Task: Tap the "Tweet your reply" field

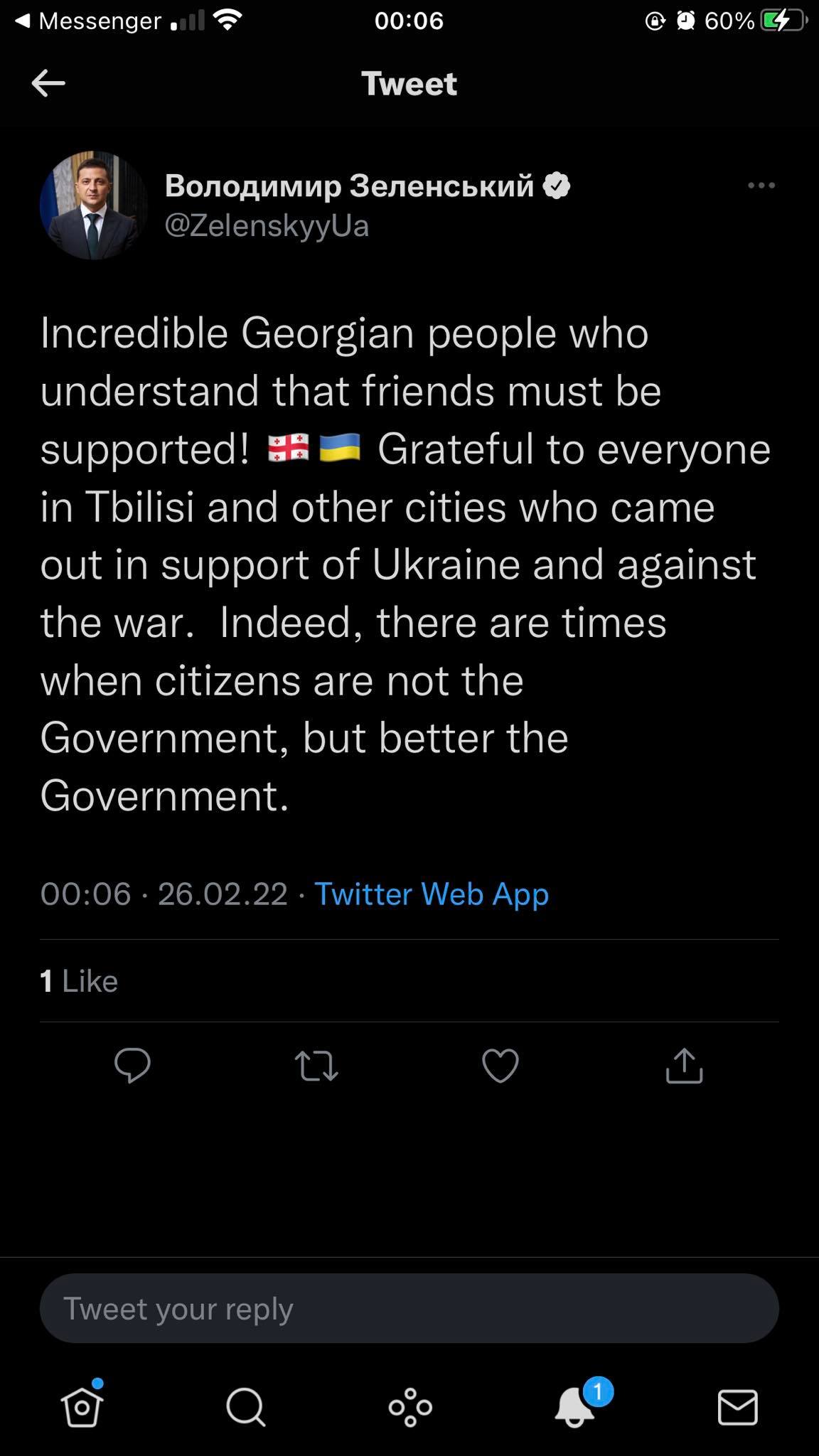Action: click(x=409, y=1308)
